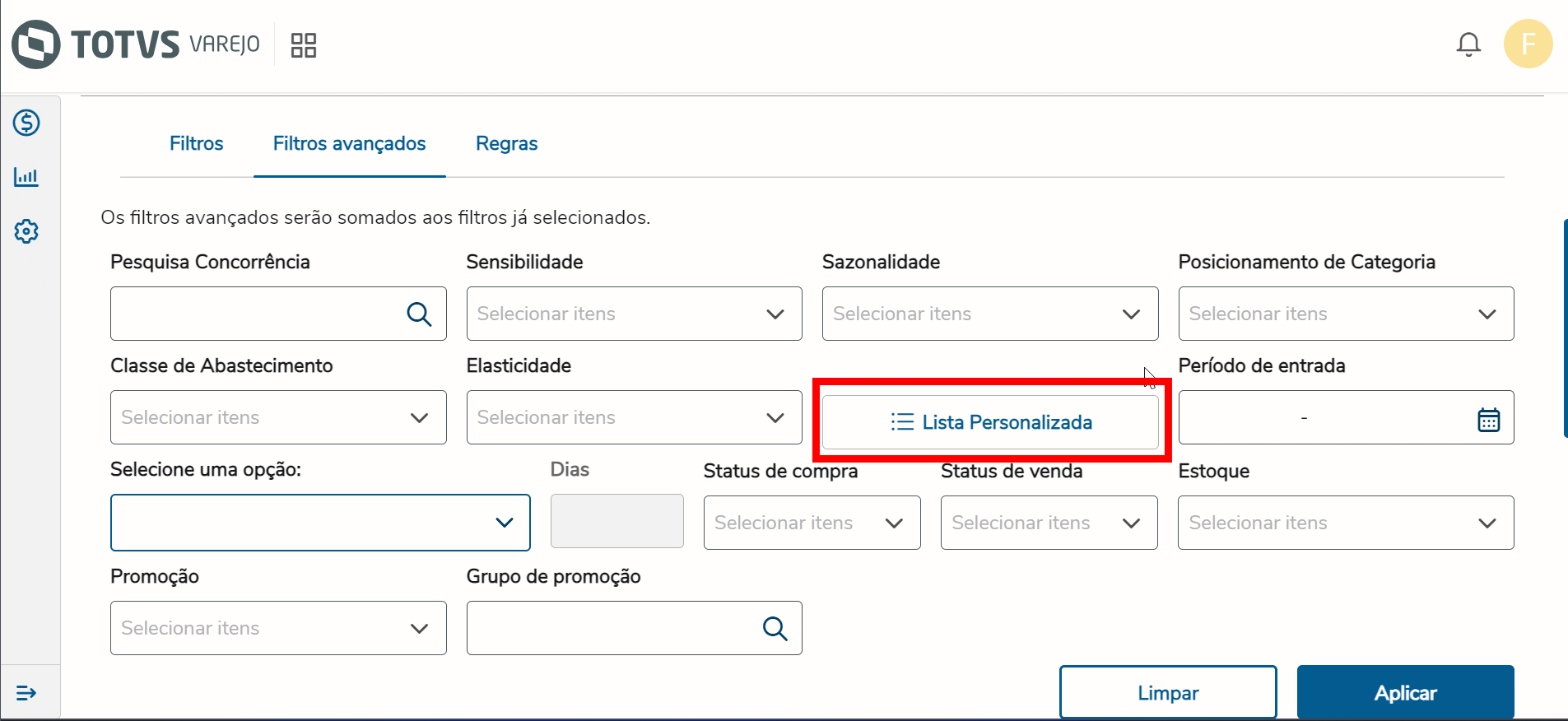
Task: Open the settings gear sidebar icon
Action: click(26, 231)
